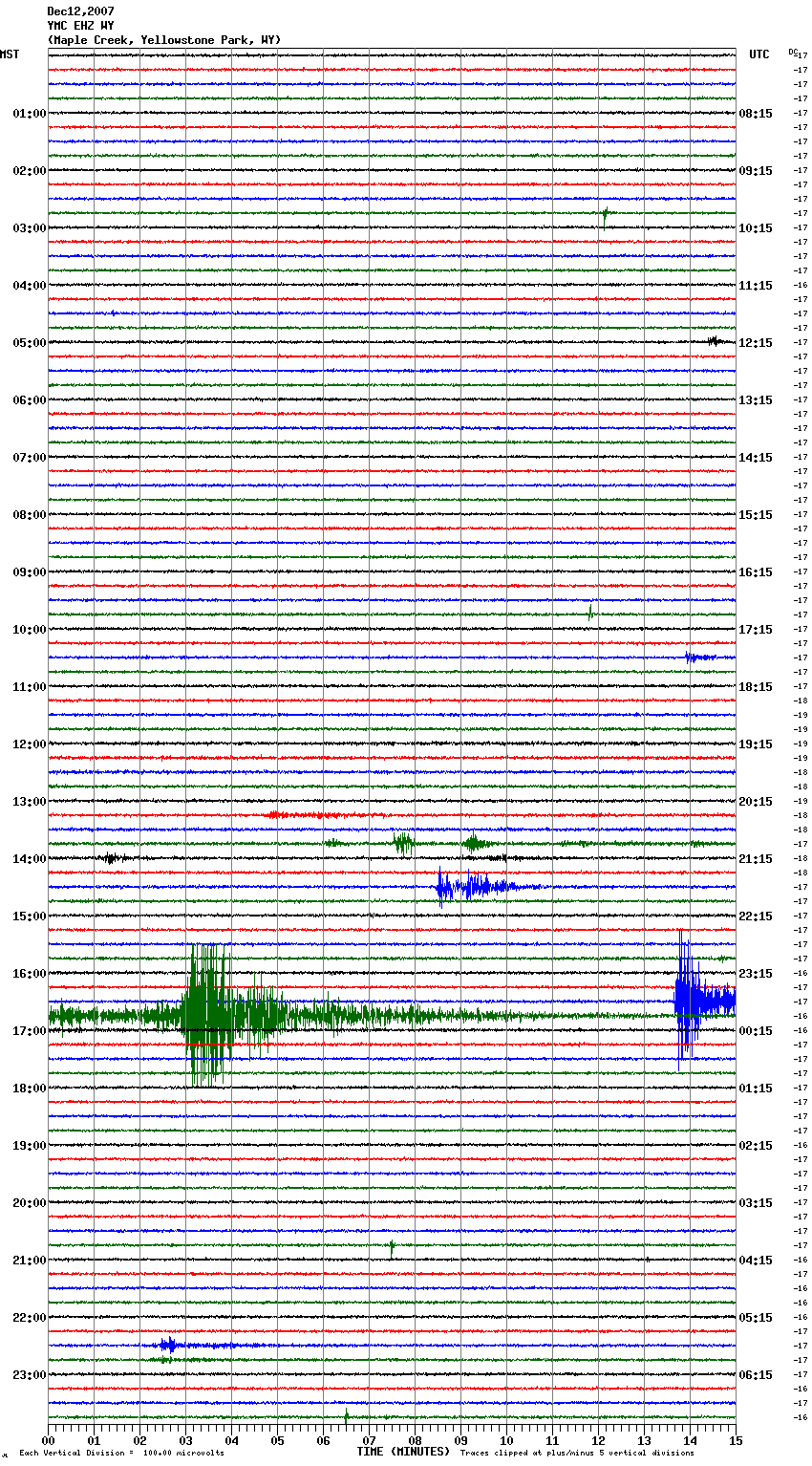Click the 04:00 MST time label
The height and width of the screenshot is (1466, 812).
click(x=30, y=286)
